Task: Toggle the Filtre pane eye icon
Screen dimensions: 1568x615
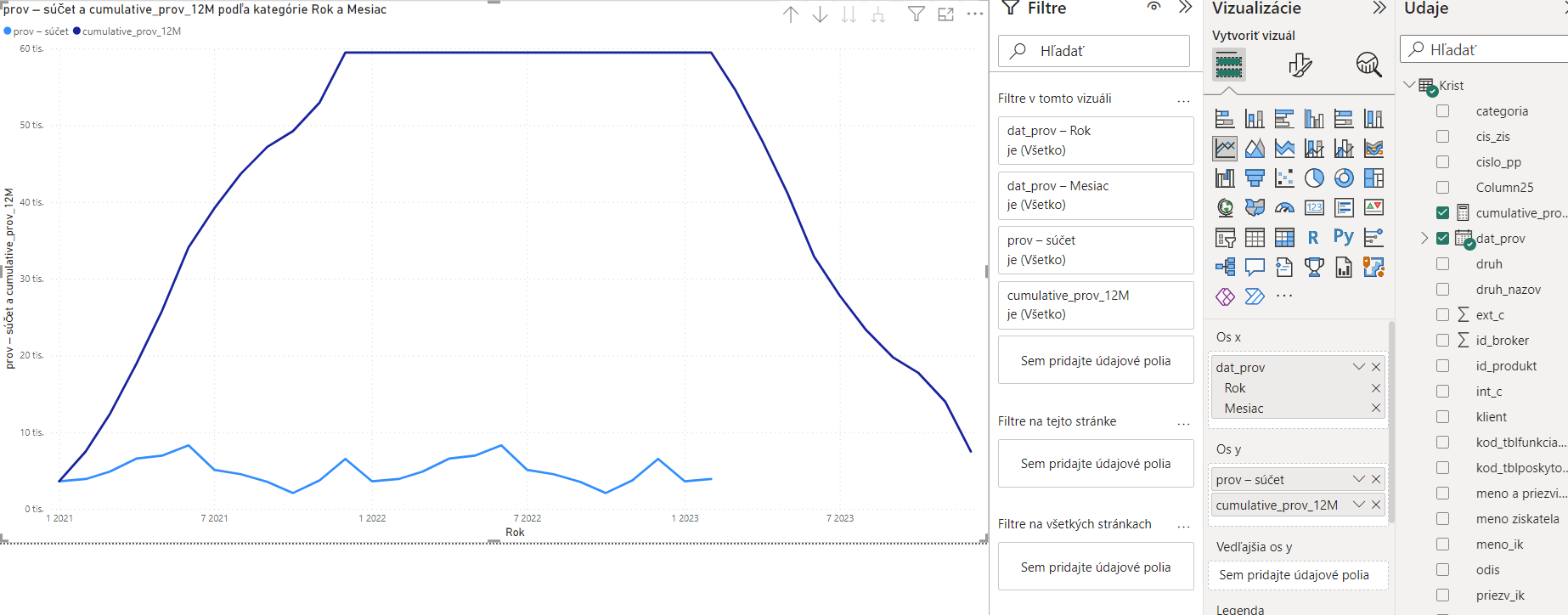Action: 1153,7
